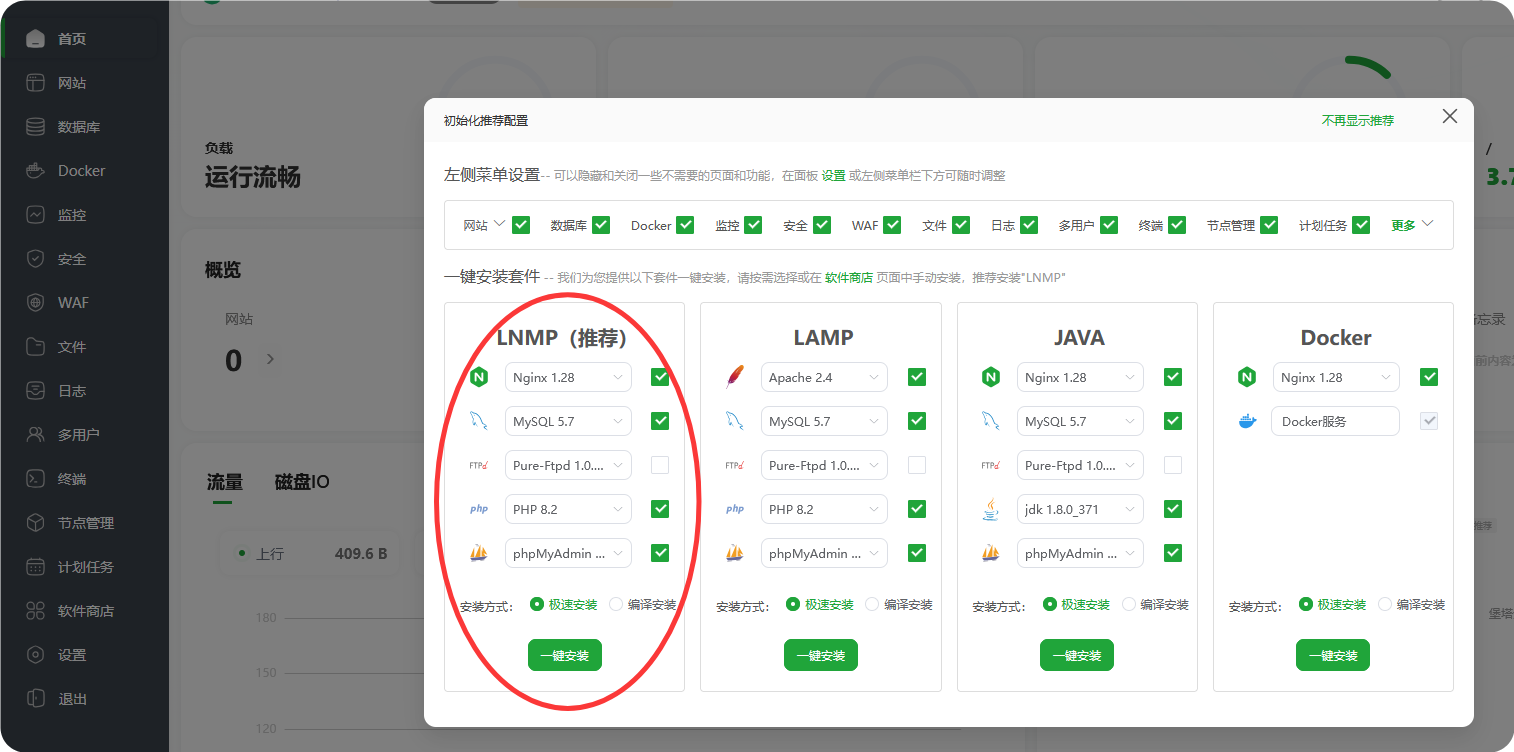Open Pure-Ftpd dropdown in LAMP card
Viewport: 1514px width, 752px height.
[824, 465]
